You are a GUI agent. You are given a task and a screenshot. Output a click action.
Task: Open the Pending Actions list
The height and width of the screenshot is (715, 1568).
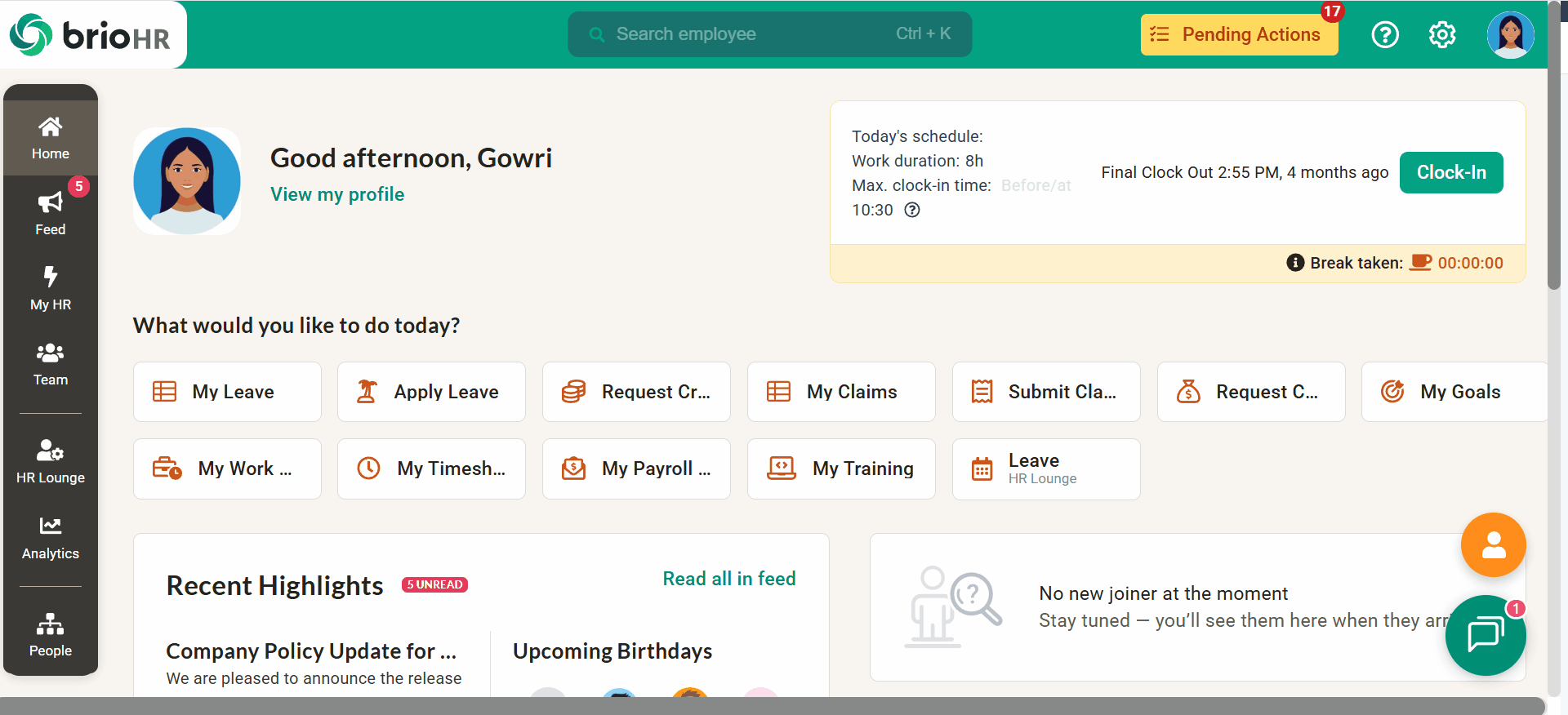tap(1238, 34)
